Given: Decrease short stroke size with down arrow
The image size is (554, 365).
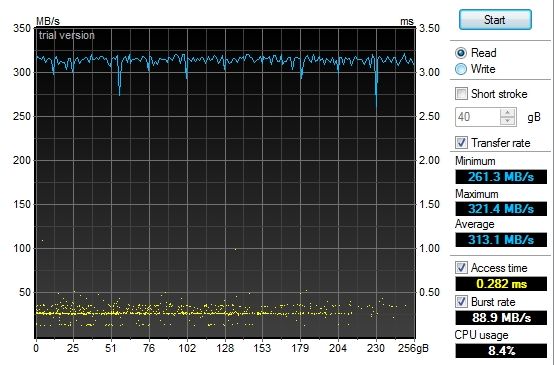Looking at the screenshot, I should click(x=508, y=121).
